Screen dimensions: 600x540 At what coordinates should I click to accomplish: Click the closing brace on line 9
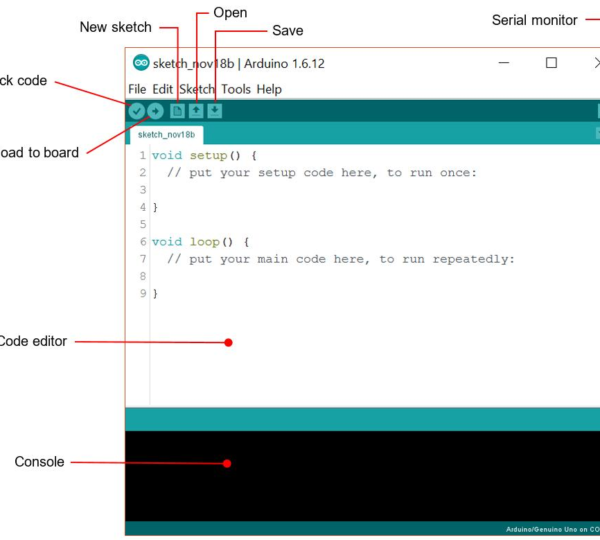(155, 294)
